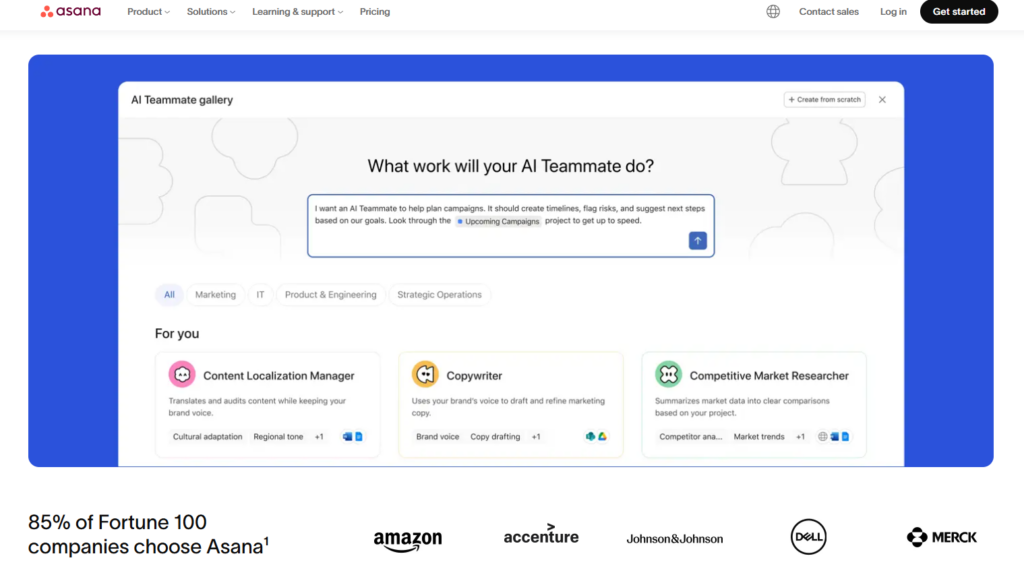Click the 85% of Fortune 100 headline

[x=148, y=535]
